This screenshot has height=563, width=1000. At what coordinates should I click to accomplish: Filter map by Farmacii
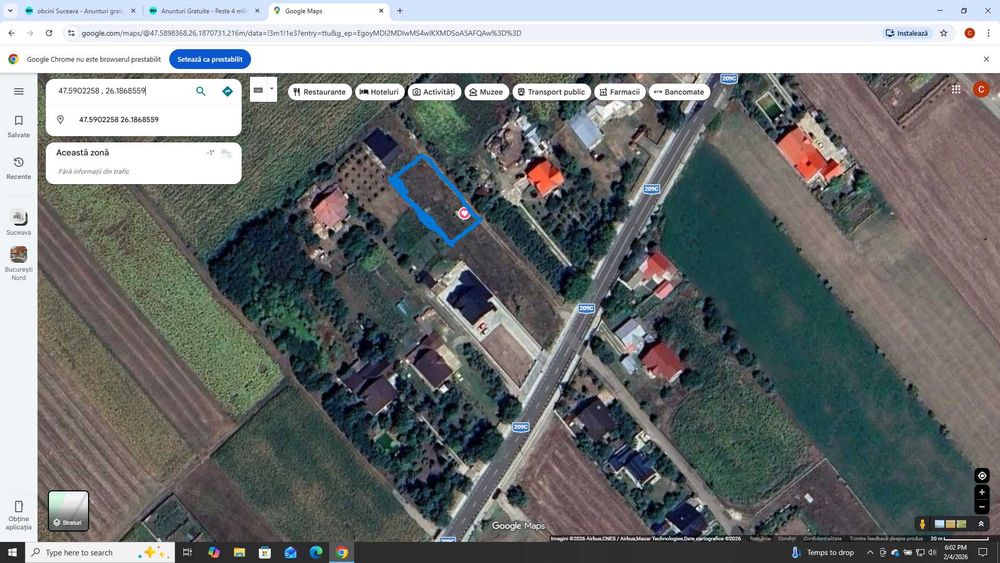click(620, 92)
